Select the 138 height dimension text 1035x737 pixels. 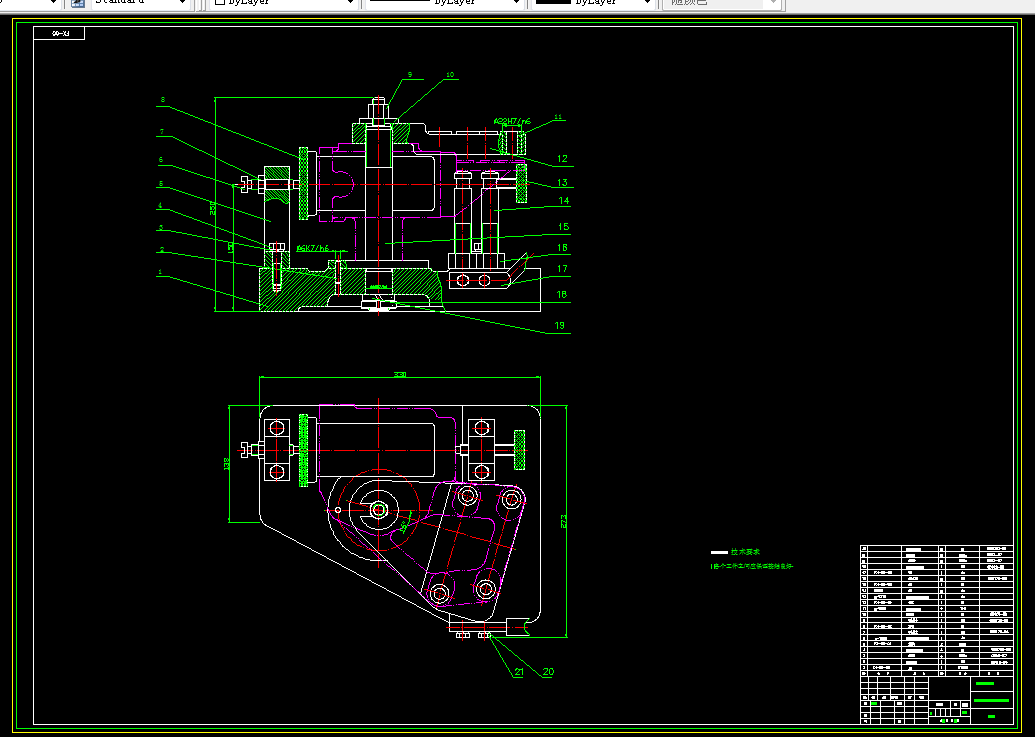pyautogui.click(x=227, y=464)
